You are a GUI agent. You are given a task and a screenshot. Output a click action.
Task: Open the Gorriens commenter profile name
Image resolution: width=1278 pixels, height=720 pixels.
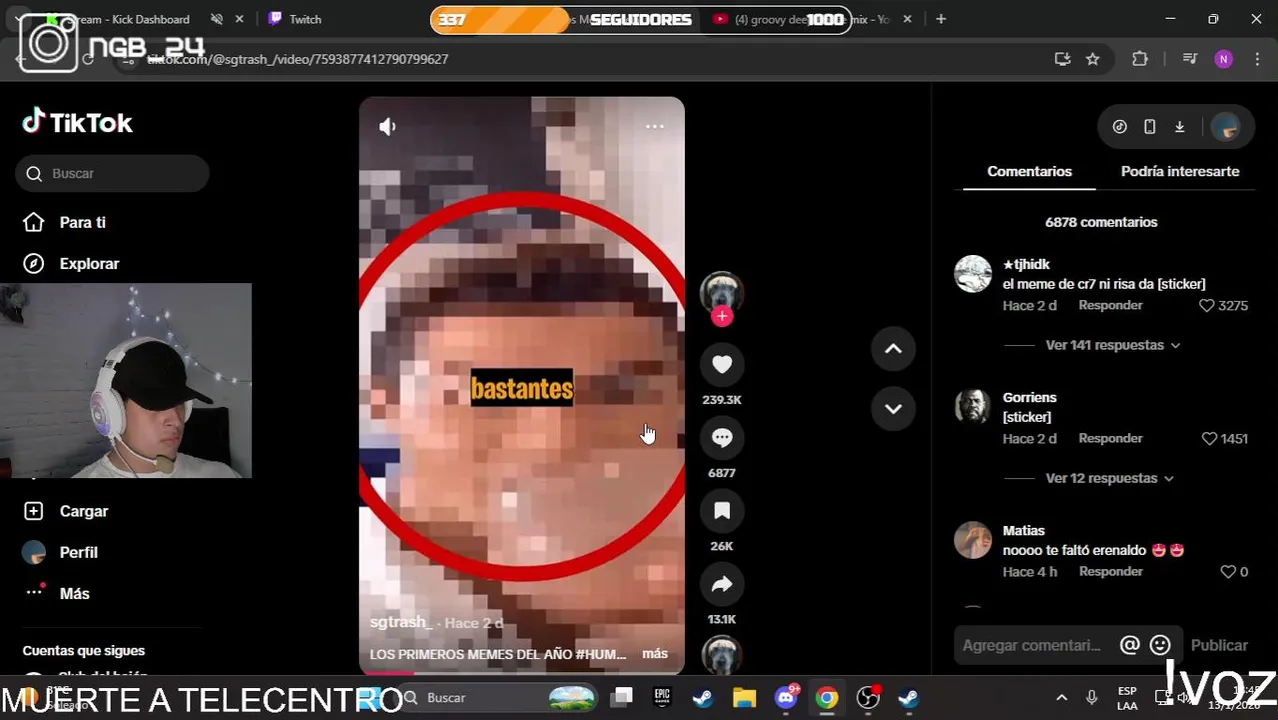click(x=1029, y=397)
